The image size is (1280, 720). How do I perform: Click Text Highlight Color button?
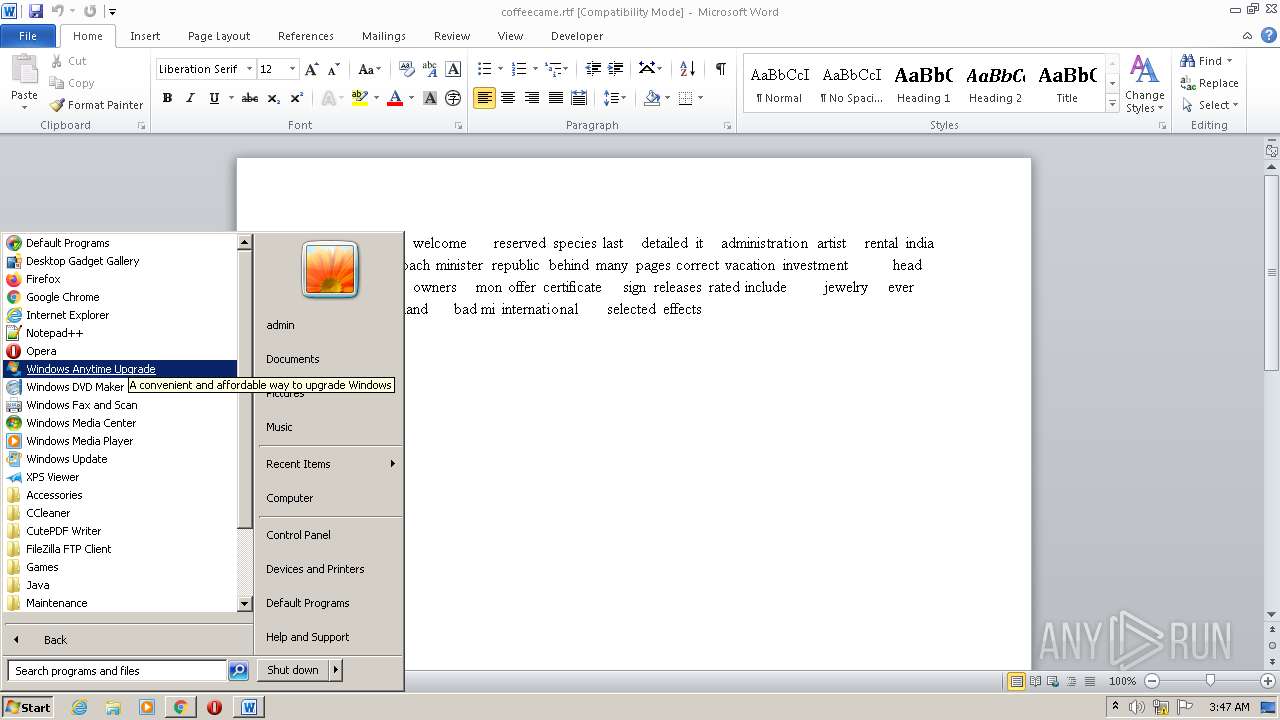(x=359, y=98)
